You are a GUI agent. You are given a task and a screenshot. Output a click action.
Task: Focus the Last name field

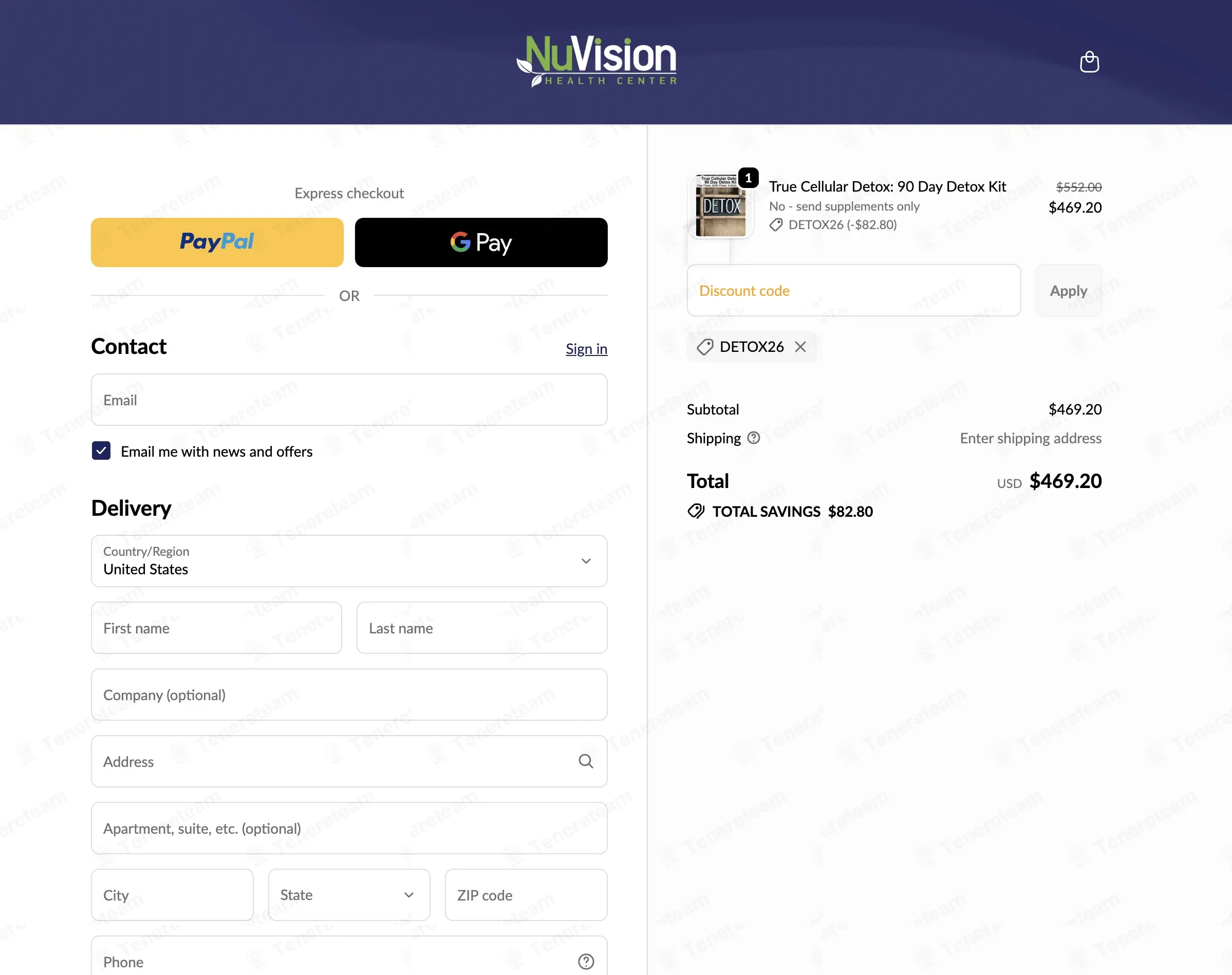(482, 627)
